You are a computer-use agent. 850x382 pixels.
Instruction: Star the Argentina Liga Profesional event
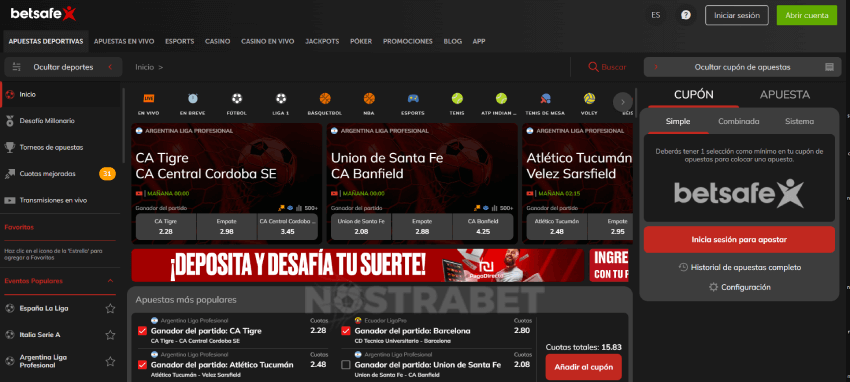(110, 361)
